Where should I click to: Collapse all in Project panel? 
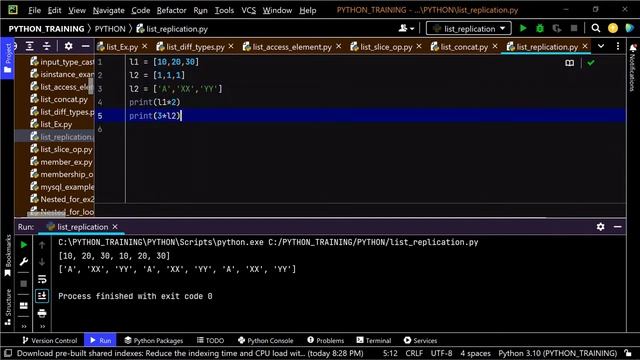47,46
